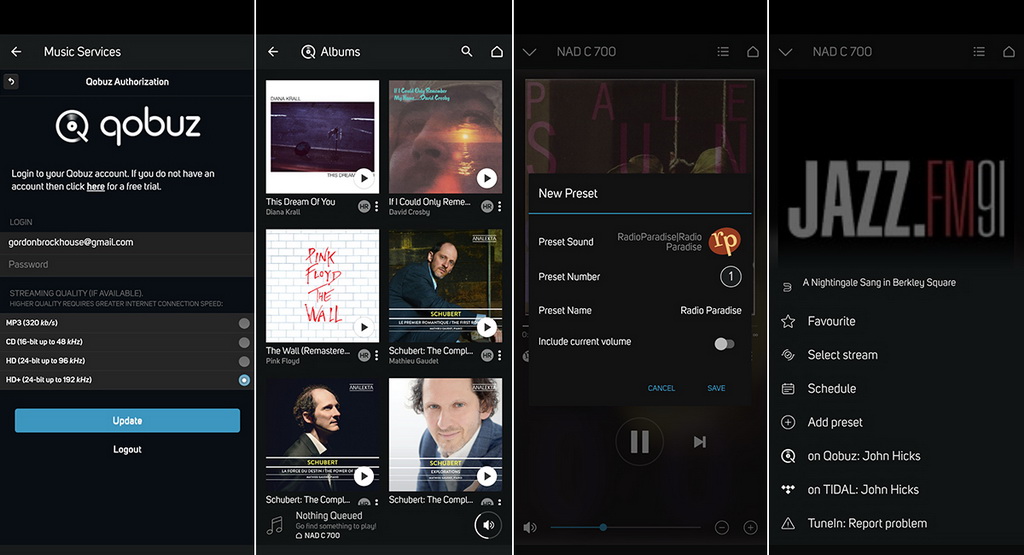
Task: Open the Pink Floyd The Wall album cover
Action: [x=322, y=285]
